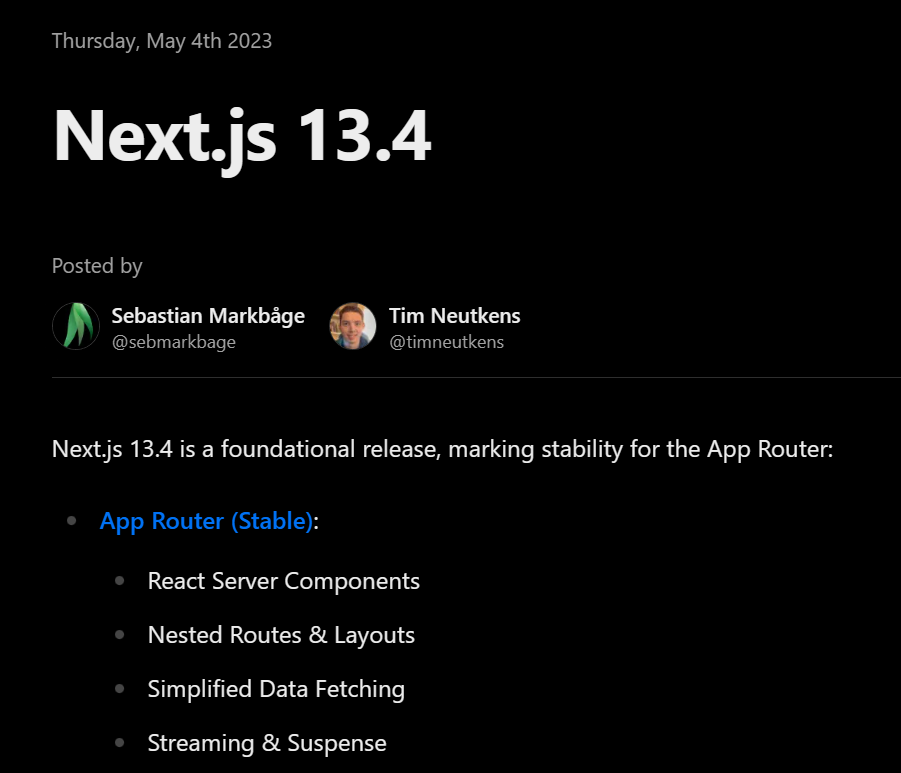
Task: Select the React Server Components list item
Action: [283, 581]
